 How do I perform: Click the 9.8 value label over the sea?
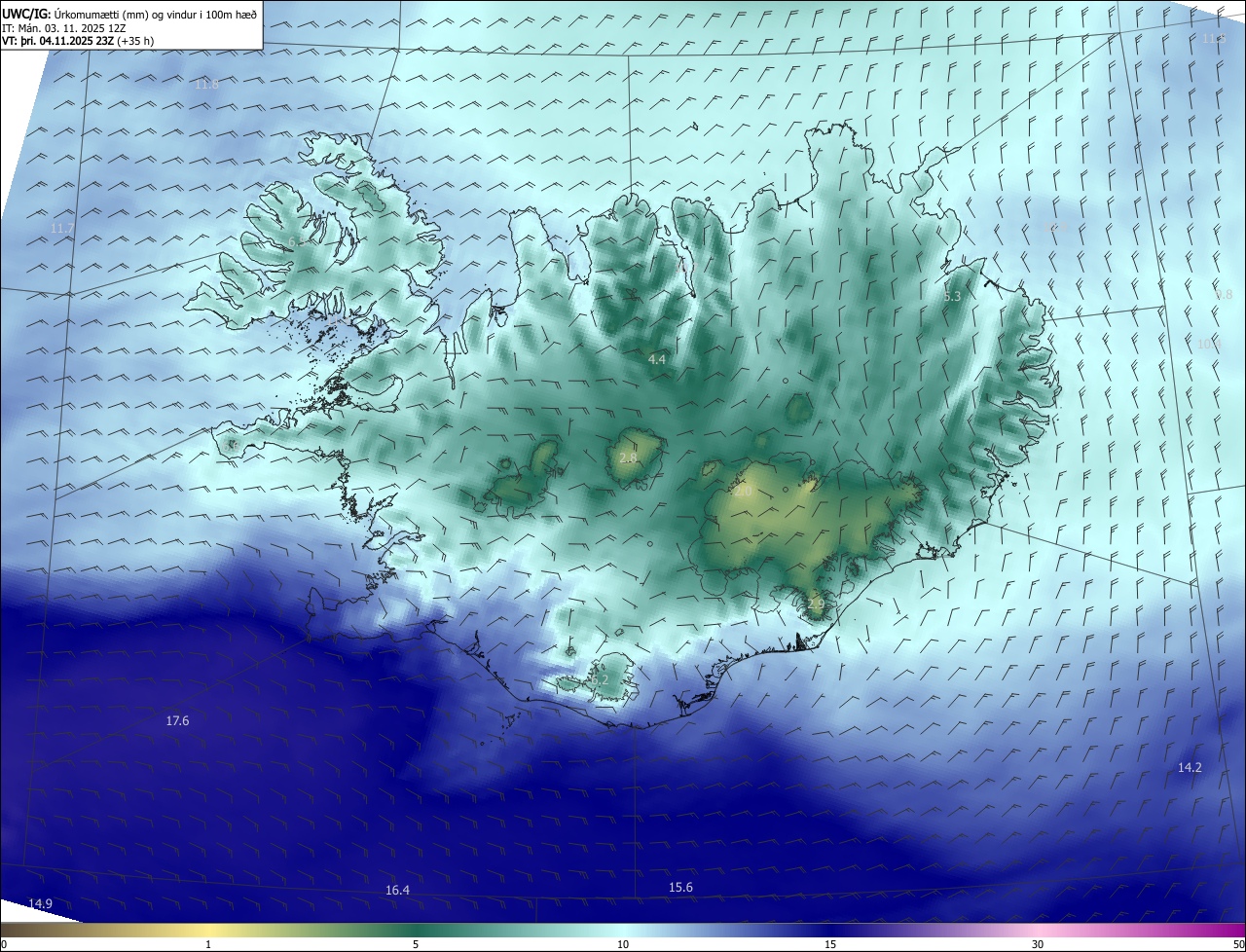point(1224,294)
